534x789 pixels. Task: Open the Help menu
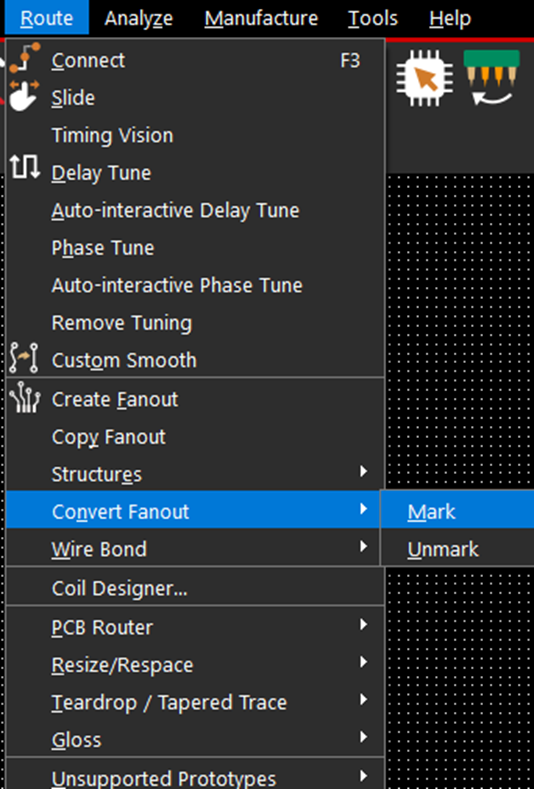(450, 19)
